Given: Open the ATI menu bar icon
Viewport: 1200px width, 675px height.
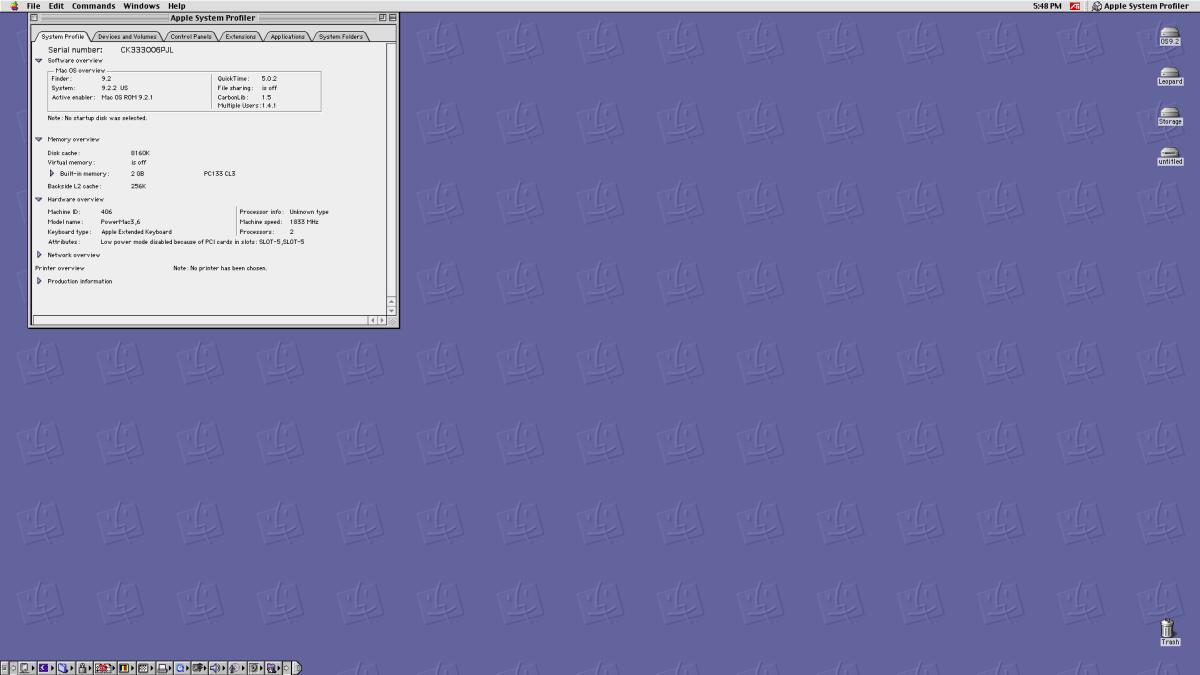Looking at the screenshot, I should pyautogui.click(x=1075, y=6).
